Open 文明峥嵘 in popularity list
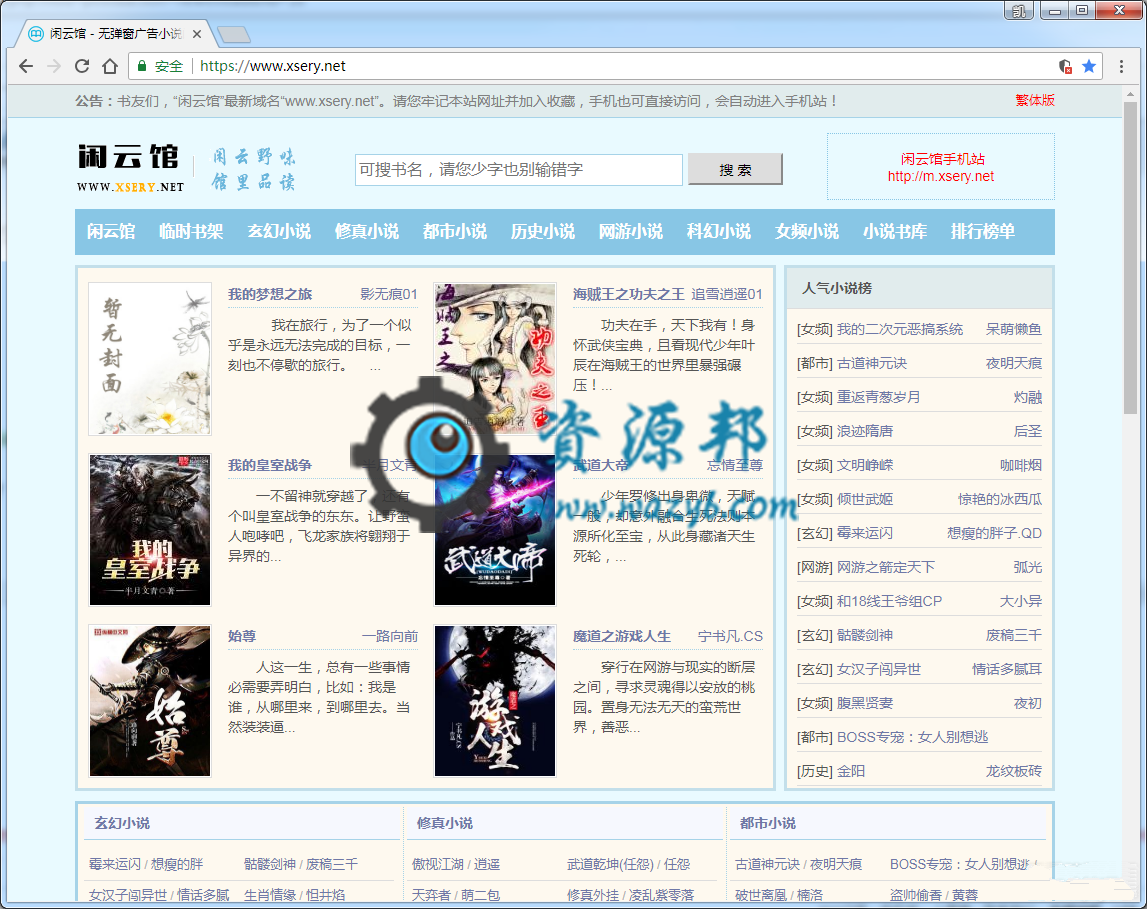The height and width of the screenshot is (909, 1147). pyautogui.click(x=865, y=465)
